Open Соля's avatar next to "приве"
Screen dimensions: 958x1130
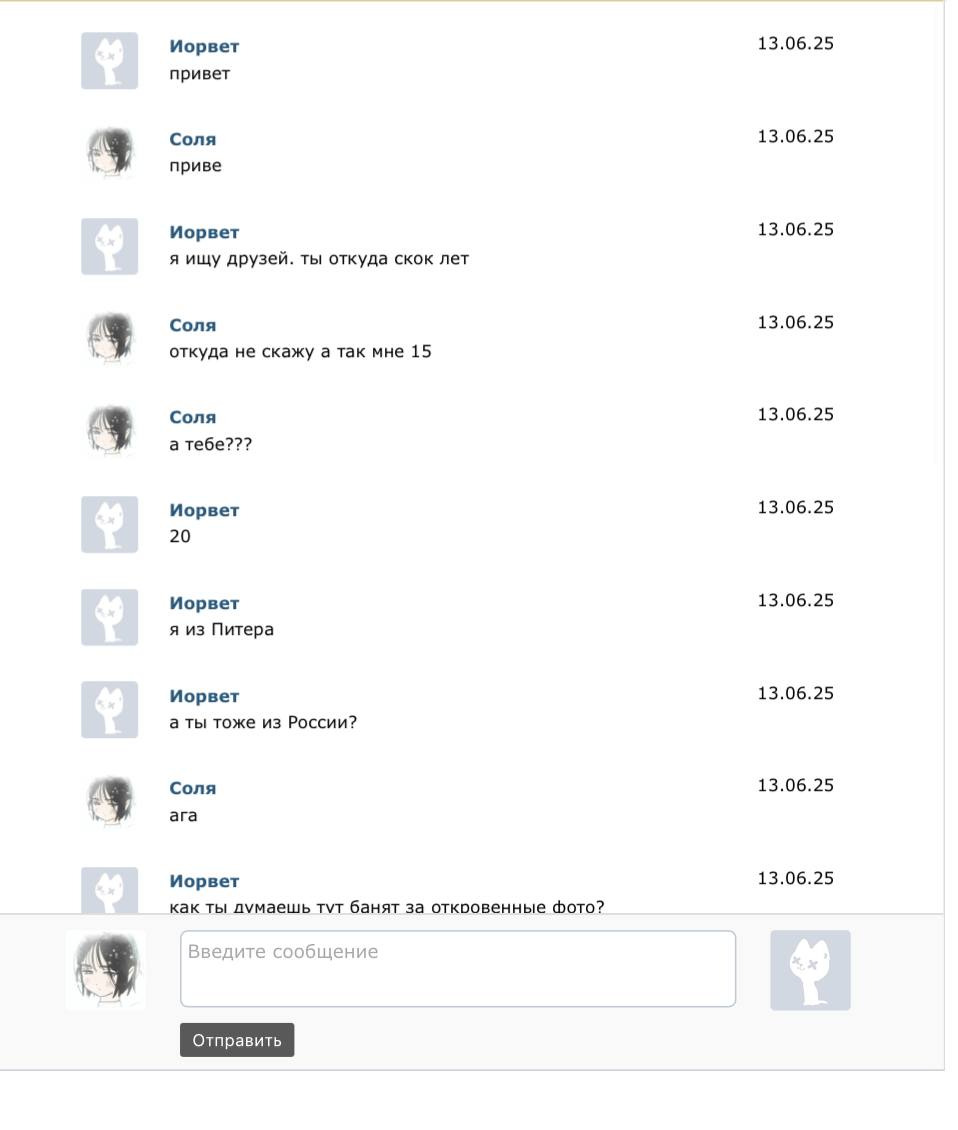[109, 153]
